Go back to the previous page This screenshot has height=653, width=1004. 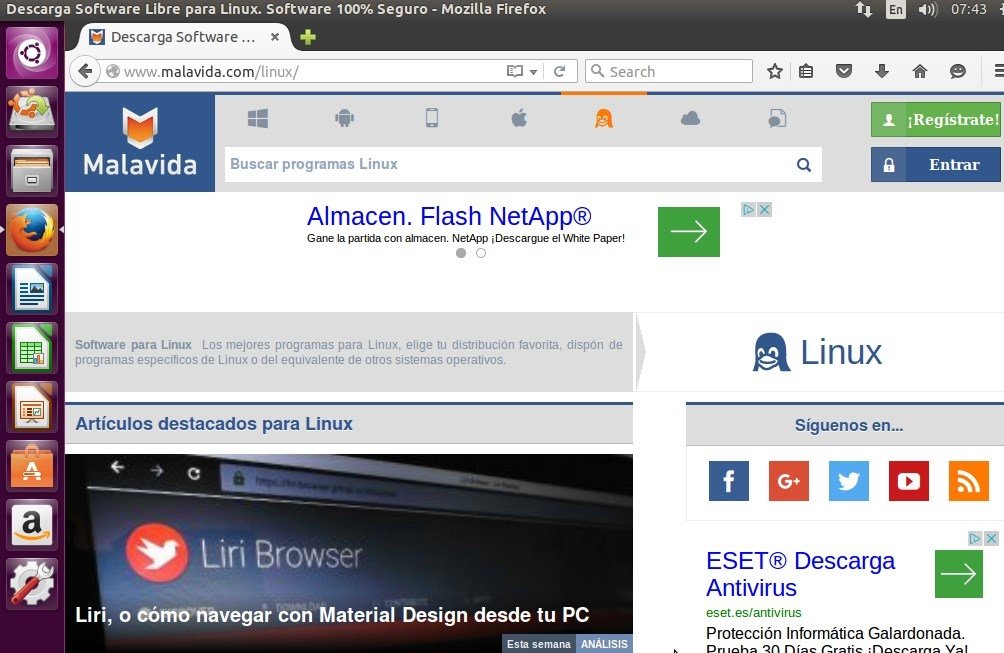[x=85, y=71]
